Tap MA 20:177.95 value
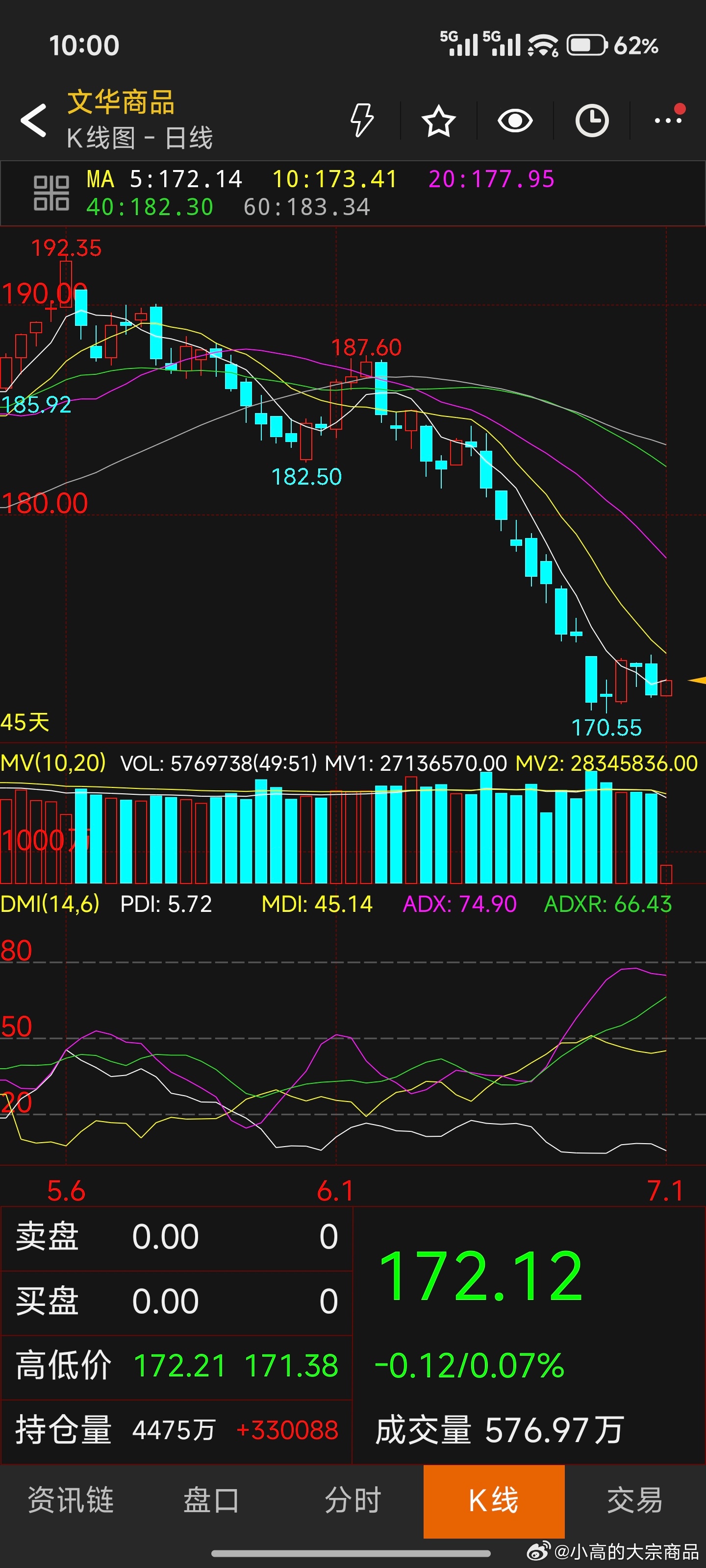The width and height of the screenshot is (706, 1568). (x=492, y=179)
